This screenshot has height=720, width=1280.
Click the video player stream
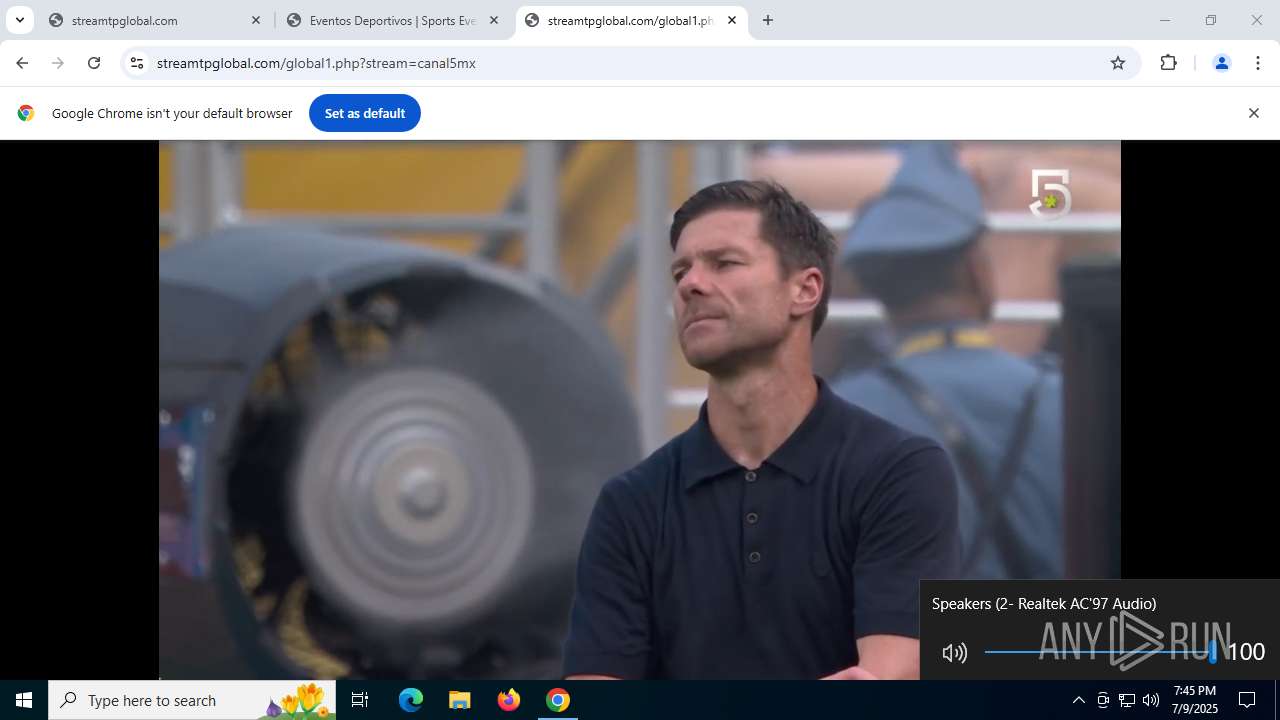pos(640,410)
